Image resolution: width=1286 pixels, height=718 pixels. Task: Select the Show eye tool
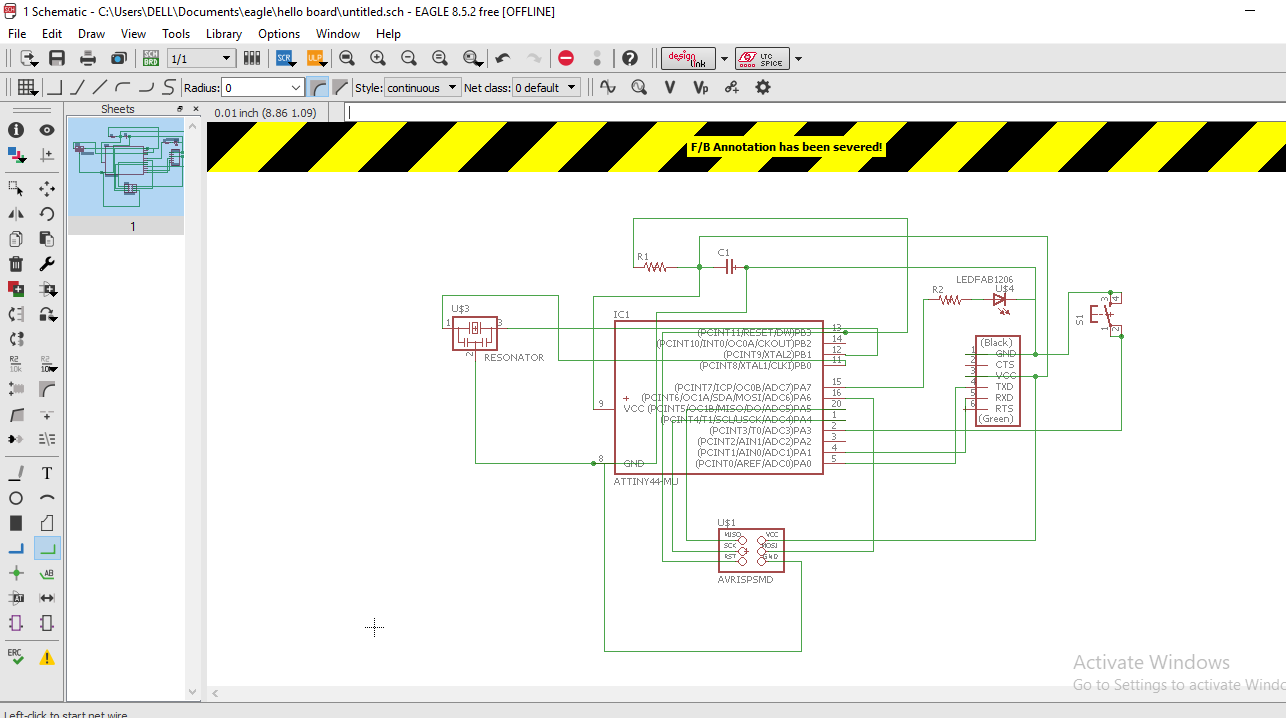(47, 130)
